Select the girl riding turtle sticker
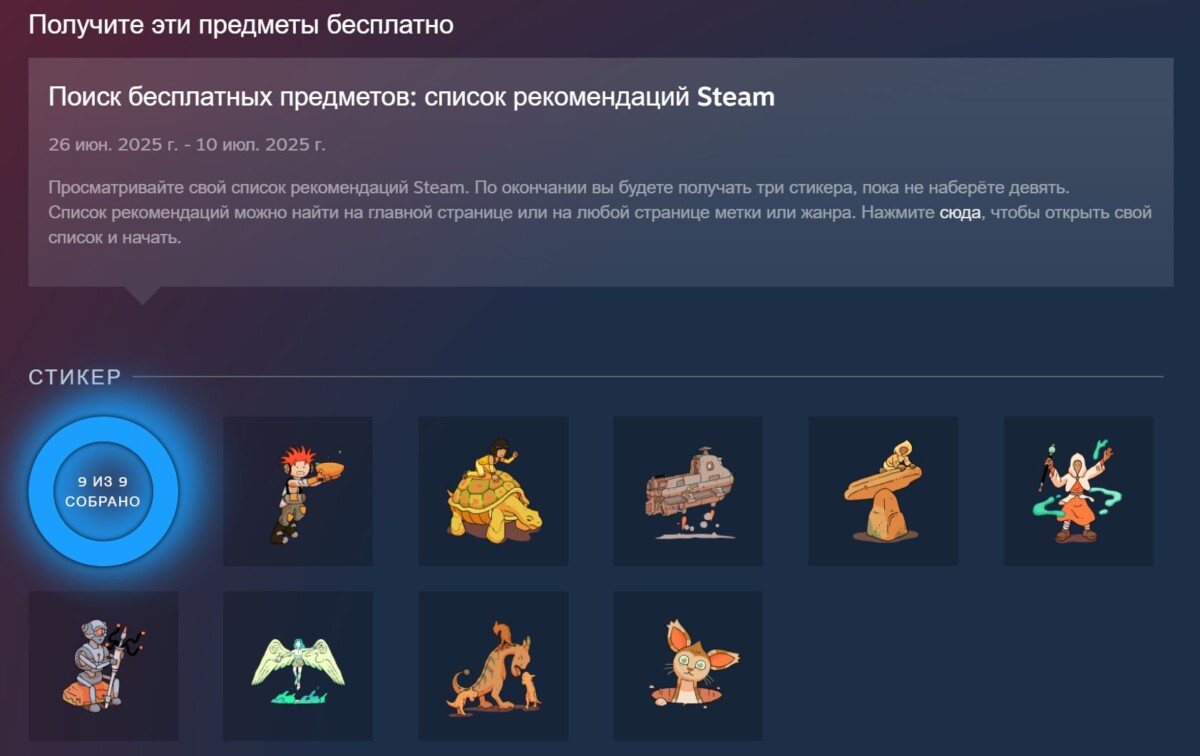1200x756 pixels. click(493, 491)
